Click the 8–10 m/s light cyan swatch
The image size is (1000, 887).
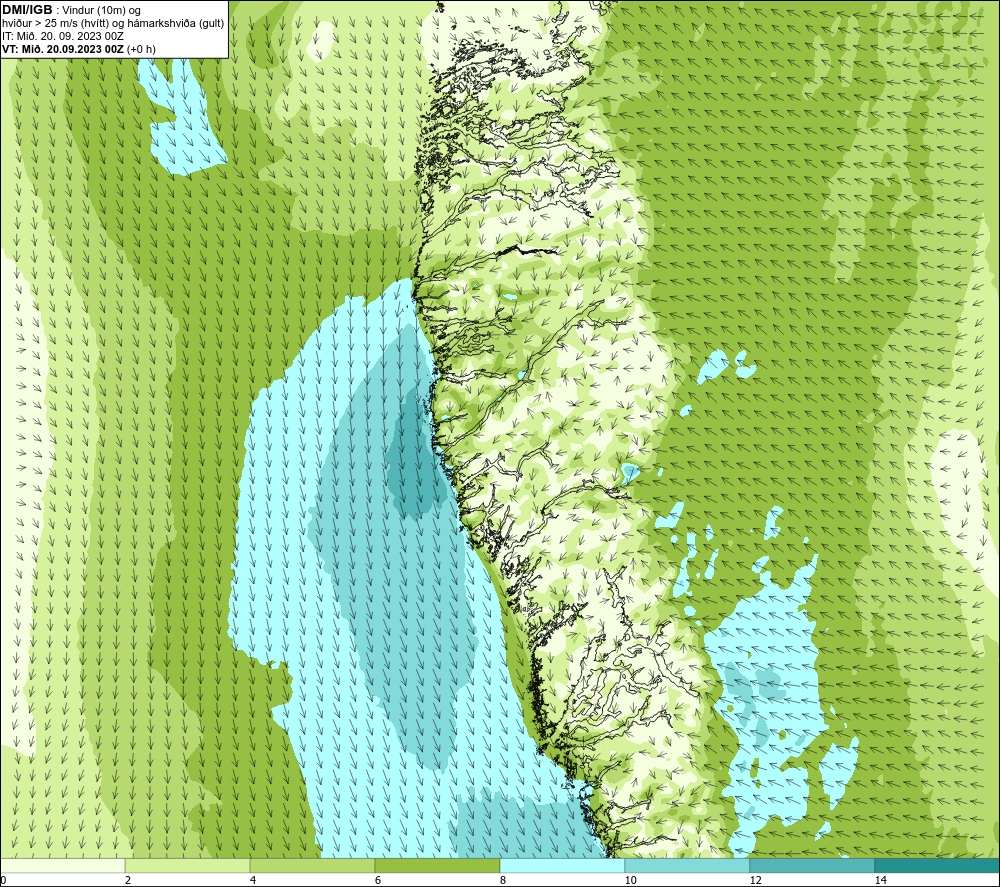coord(562,865)
